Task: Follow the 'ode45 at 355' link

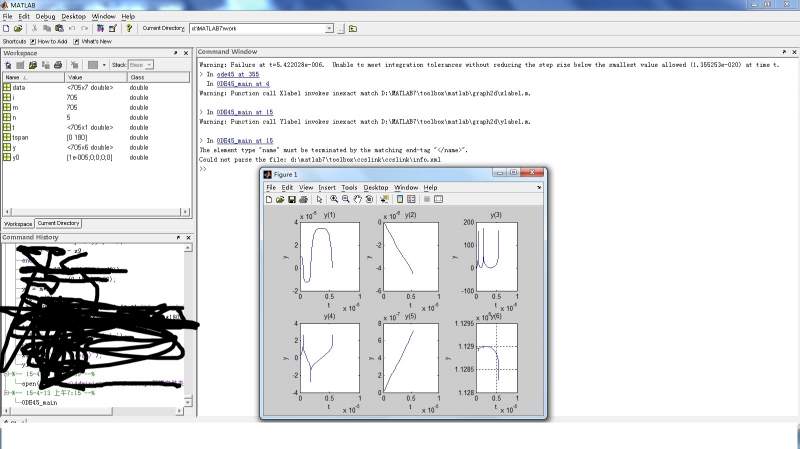Action: click(238, 74)
